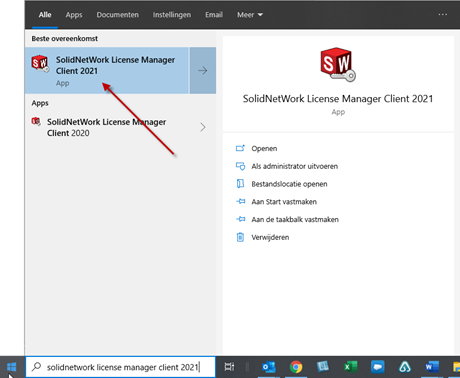The width and height of the screenshot is (460, 378).
Task: Open the Windows Start button
Action: pyautogui.click(x=12, y=367)
